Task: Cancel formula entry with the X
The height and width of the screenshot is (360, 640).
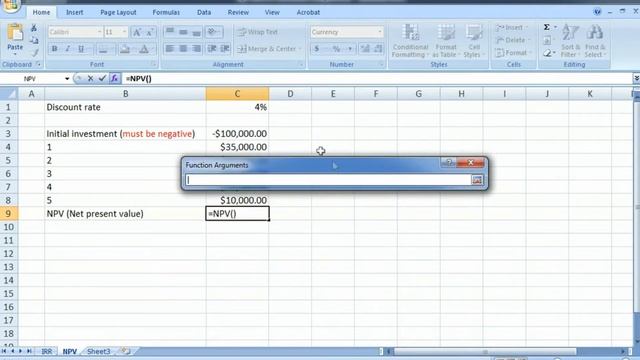Action: (x=90, y=78)
